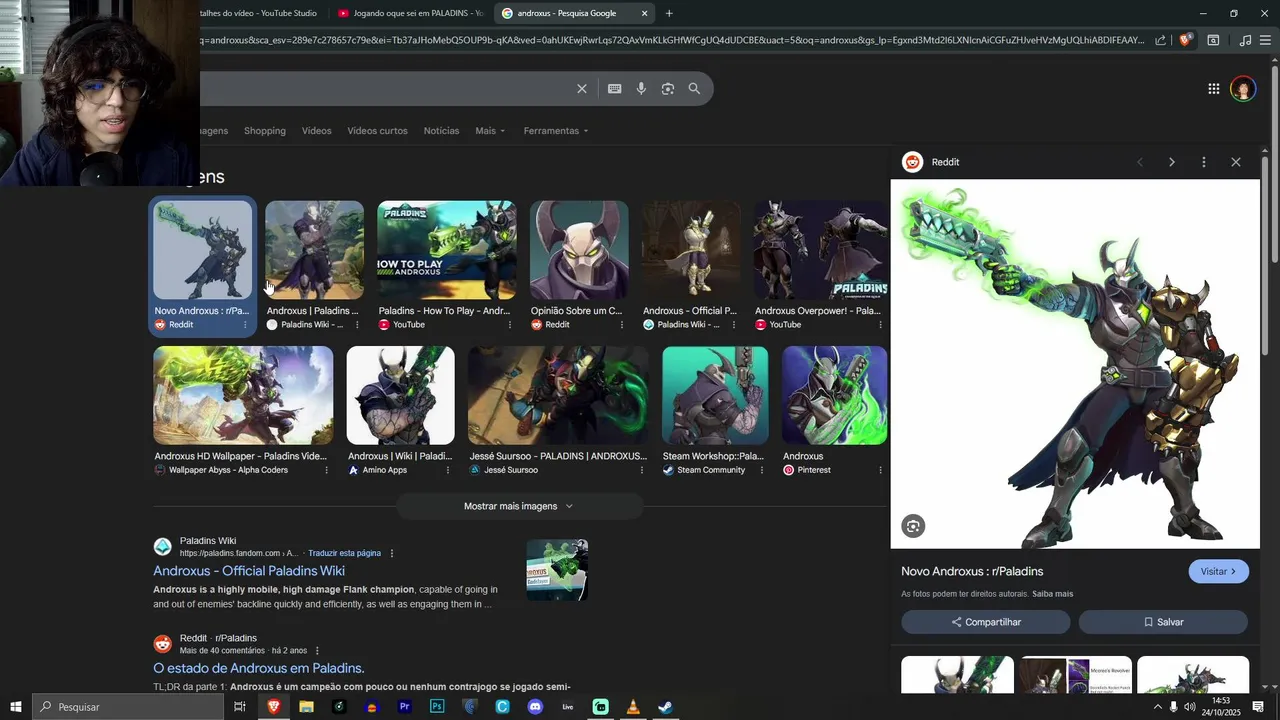Open 'Novo Androxus : r/Paladins' title link
This screenshot has height=720, width=1280.
click(x=972, y=571)
